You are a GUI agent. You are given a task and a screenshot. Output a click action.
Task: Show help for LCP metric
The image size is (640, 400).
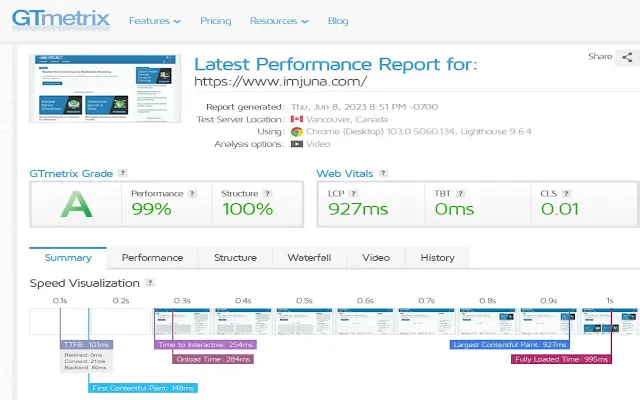(353, 193)
